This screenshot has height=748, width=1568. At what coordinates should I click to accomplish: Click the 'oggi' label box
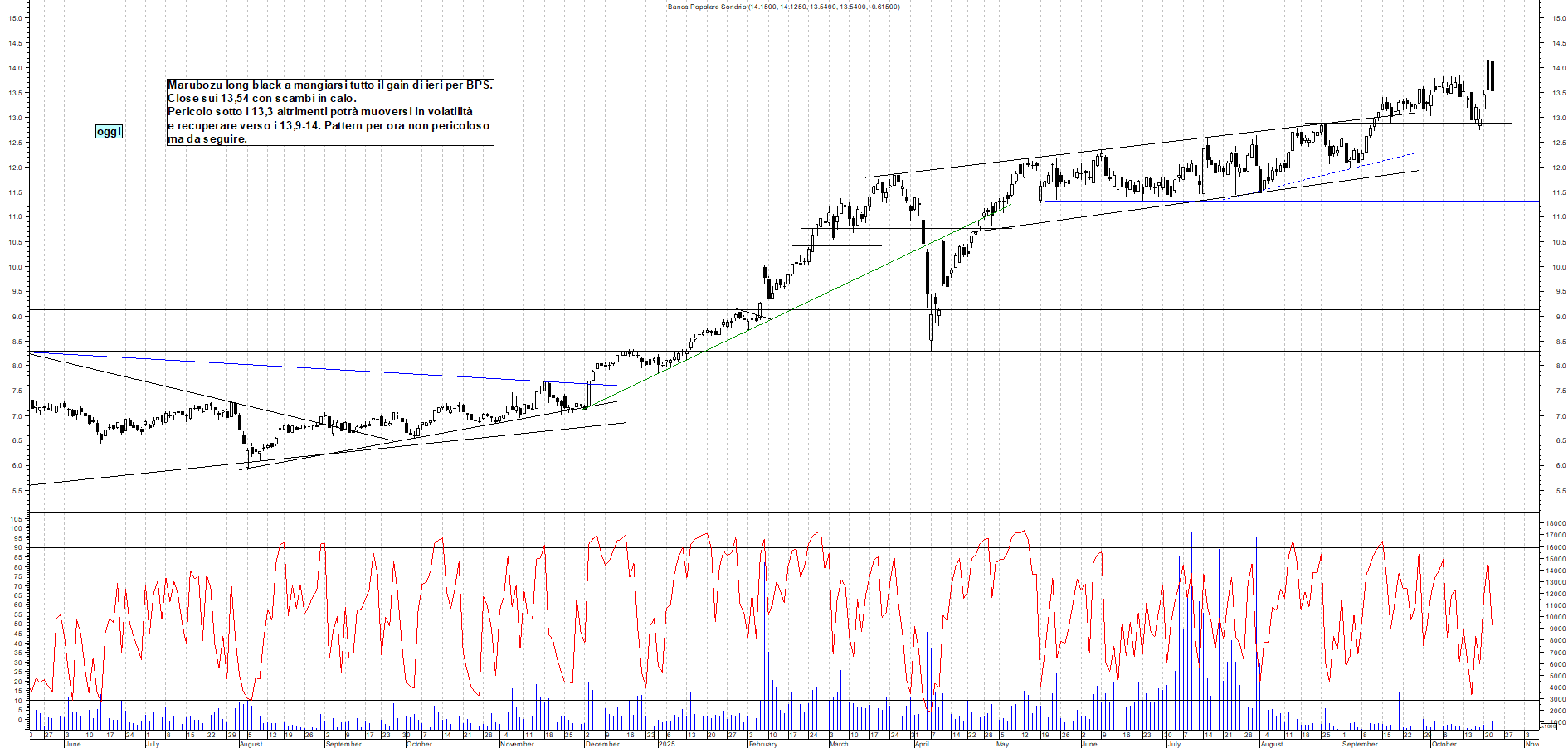coord(109,131)
